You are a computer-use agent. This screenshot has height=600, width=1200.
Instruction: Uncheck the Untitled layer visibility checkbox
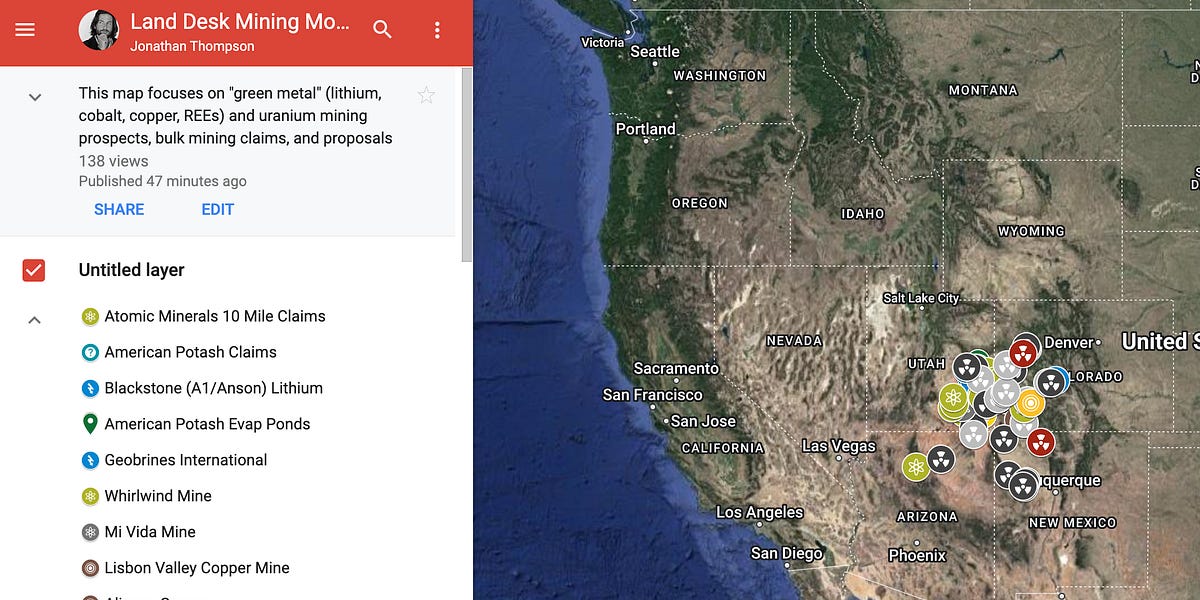tap(34, 270)
